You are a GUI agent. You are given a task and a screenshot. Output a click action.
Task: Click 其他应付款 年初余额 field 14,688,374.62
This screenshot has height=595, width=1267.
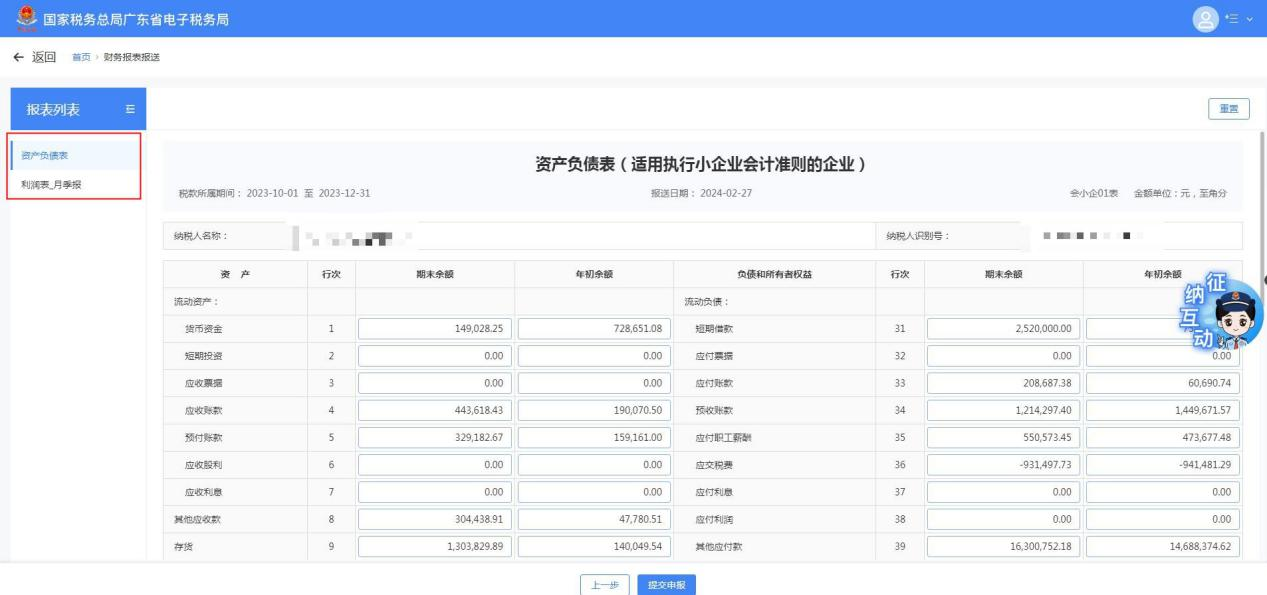(x=1163, y=547)
